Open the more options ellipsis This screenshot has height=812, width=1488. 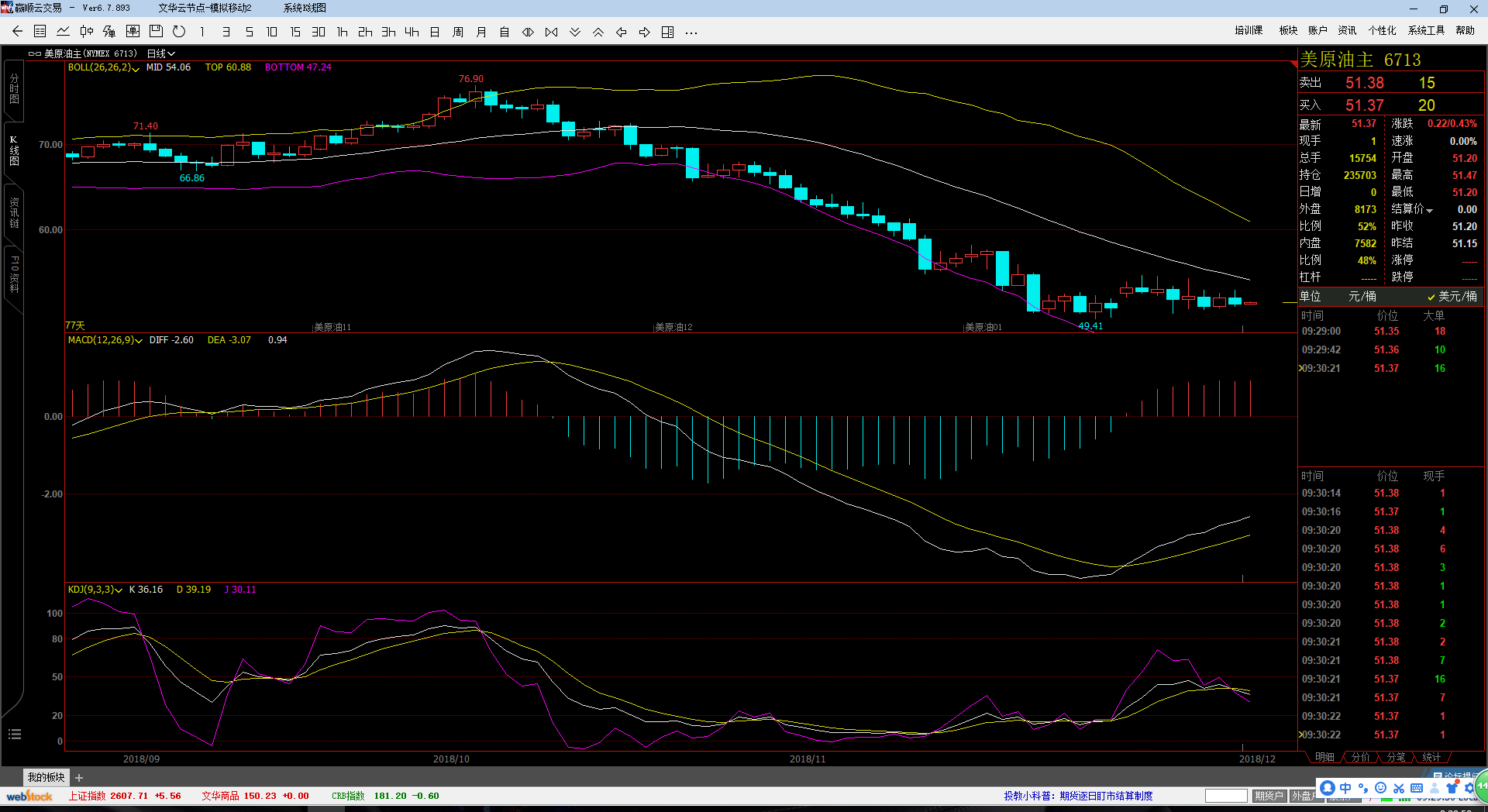click(x=691, y=33)
